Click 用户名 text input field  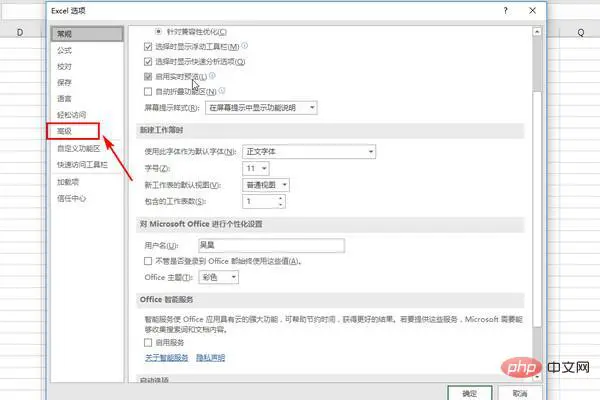click(271, 245)
